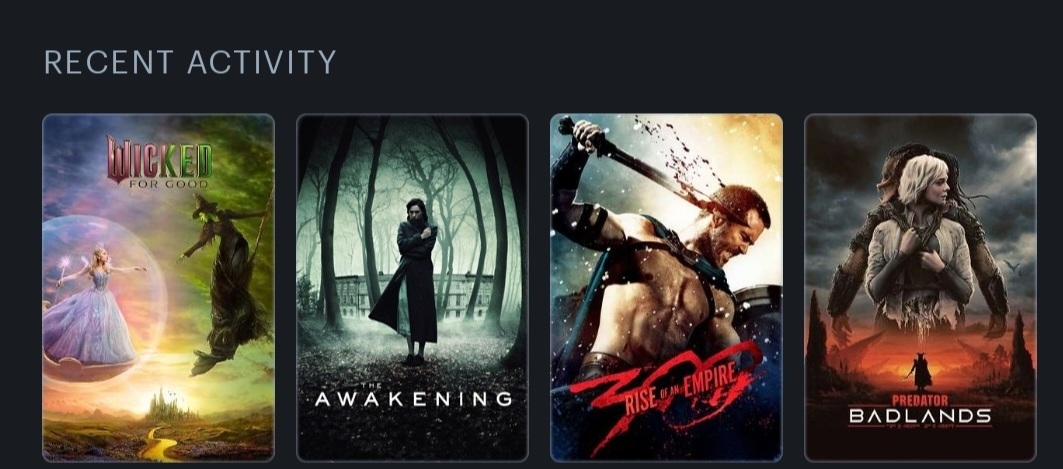Image resolution: width=1063 pixels, height=469 pixels.
Task: Click the Awakening title text
Action: pyautogui.click(x=414, y=399)
